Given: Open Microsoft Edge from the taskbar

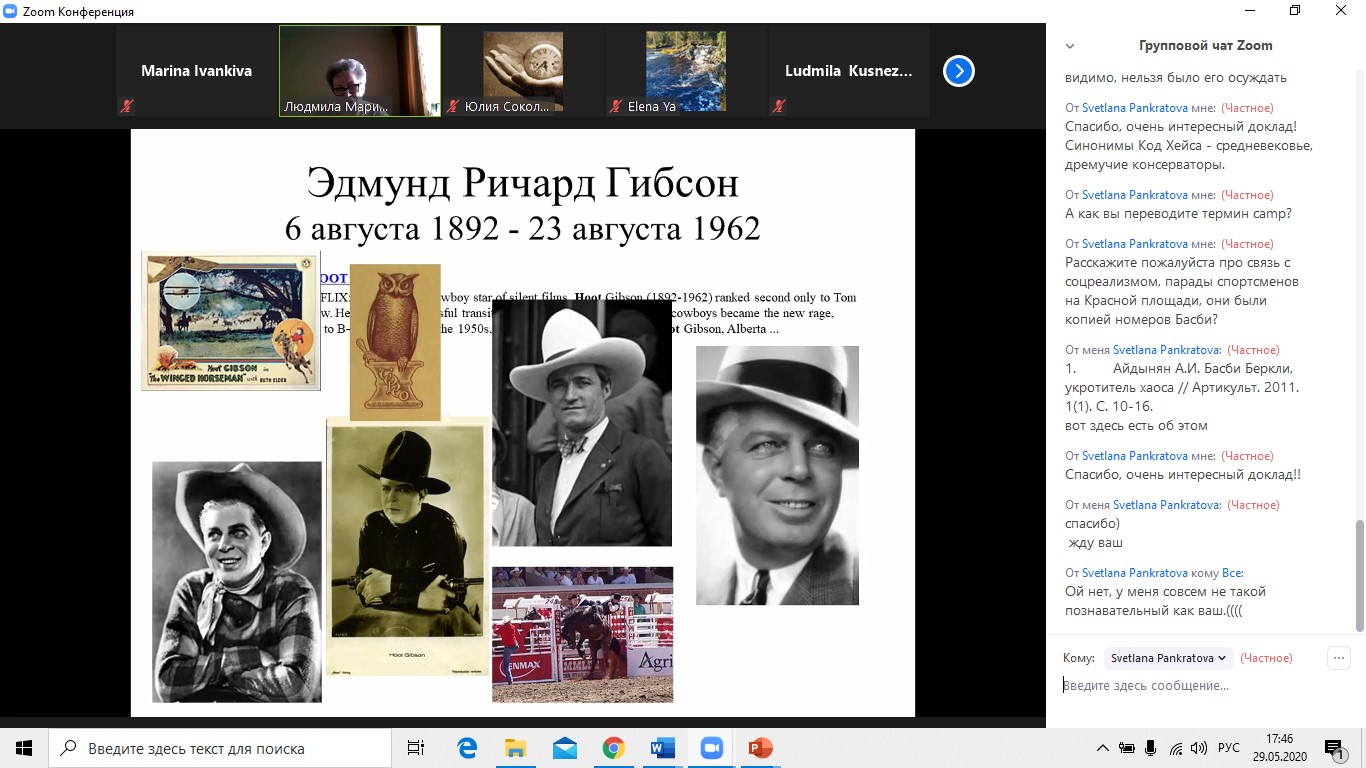Looking at the screenshot, I should click(x=467, y=748).
